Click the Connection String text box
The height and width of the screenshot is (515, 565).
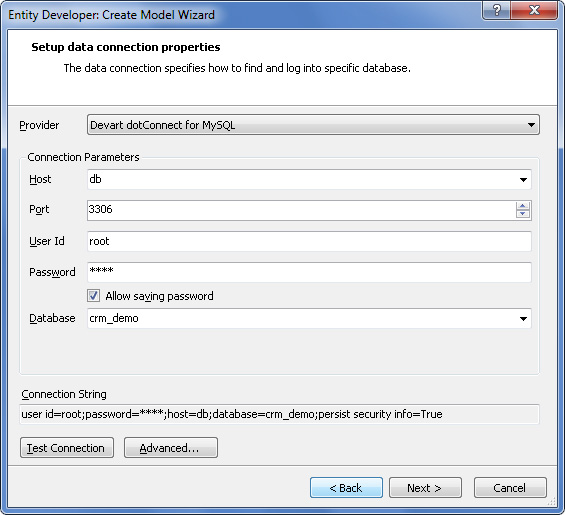pyautogui.click(x=279, y=414)
